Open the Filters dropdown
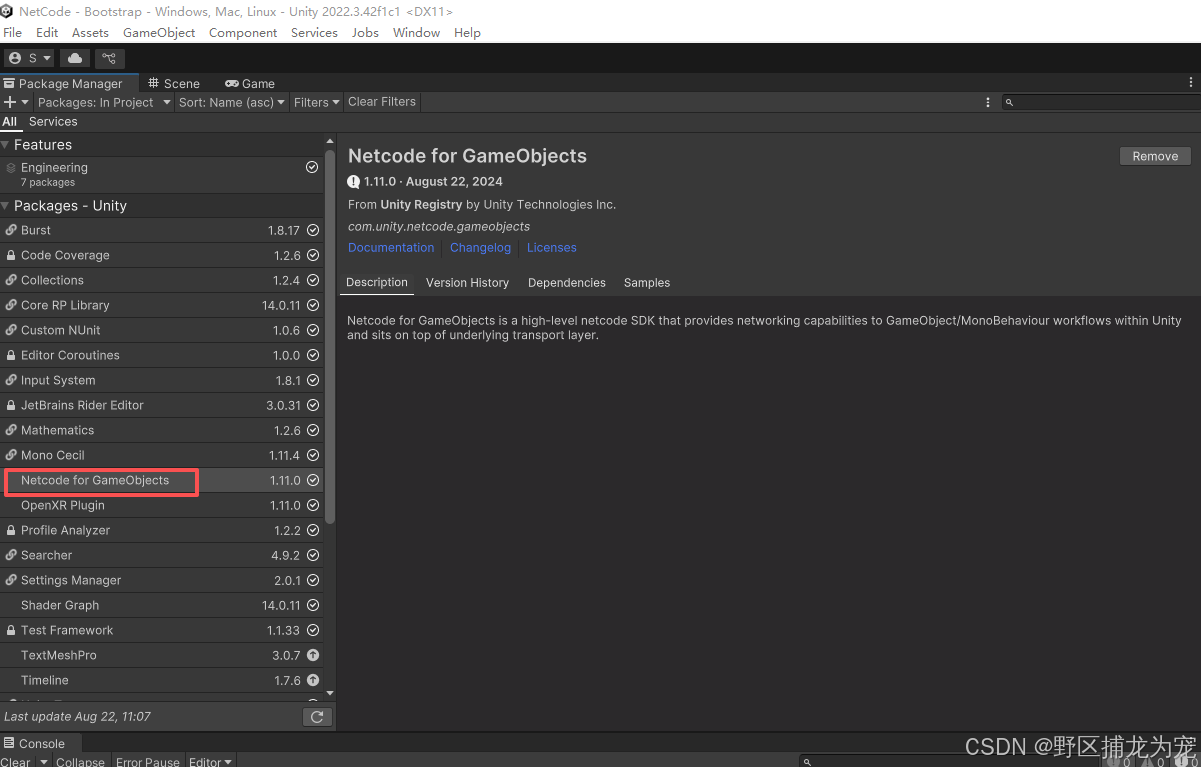This screenshot has height=767, width=1201. click(317, 102)
